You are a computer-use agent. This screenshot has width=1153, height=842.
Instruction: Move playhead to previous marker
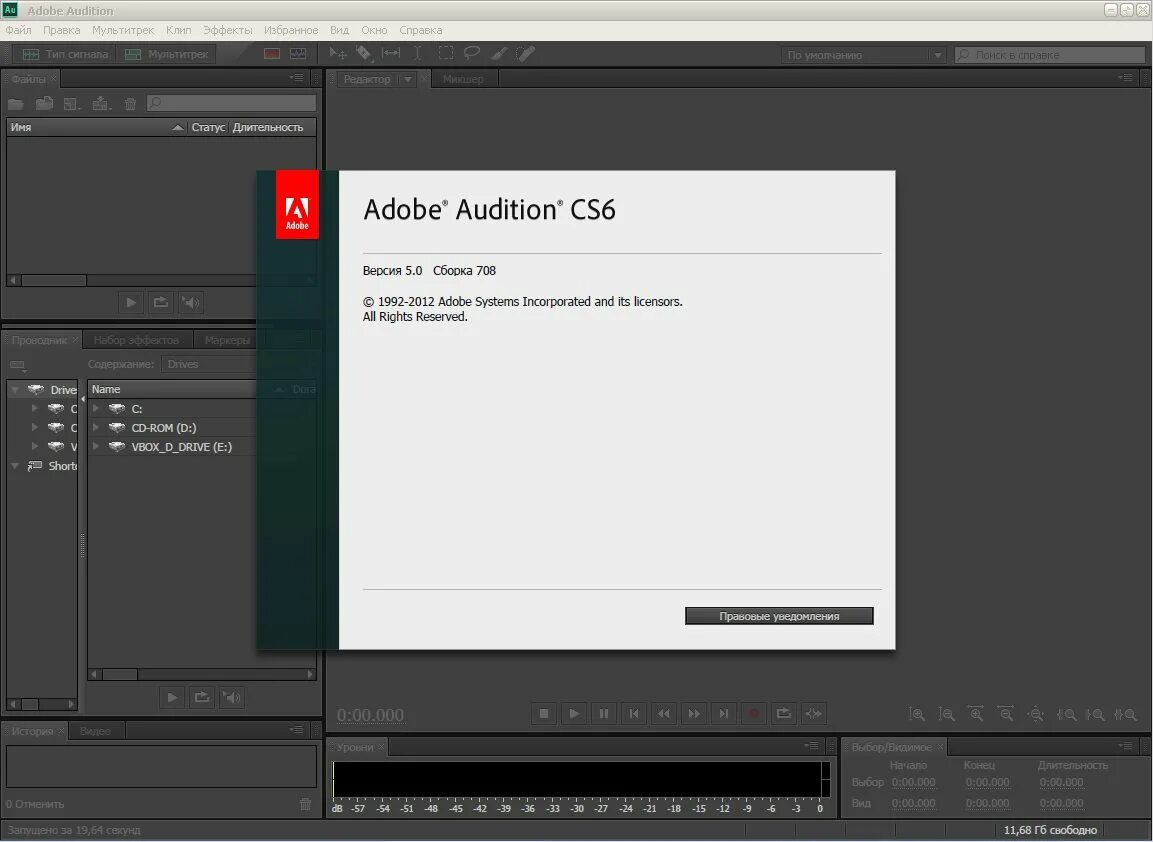coord(634,713)
